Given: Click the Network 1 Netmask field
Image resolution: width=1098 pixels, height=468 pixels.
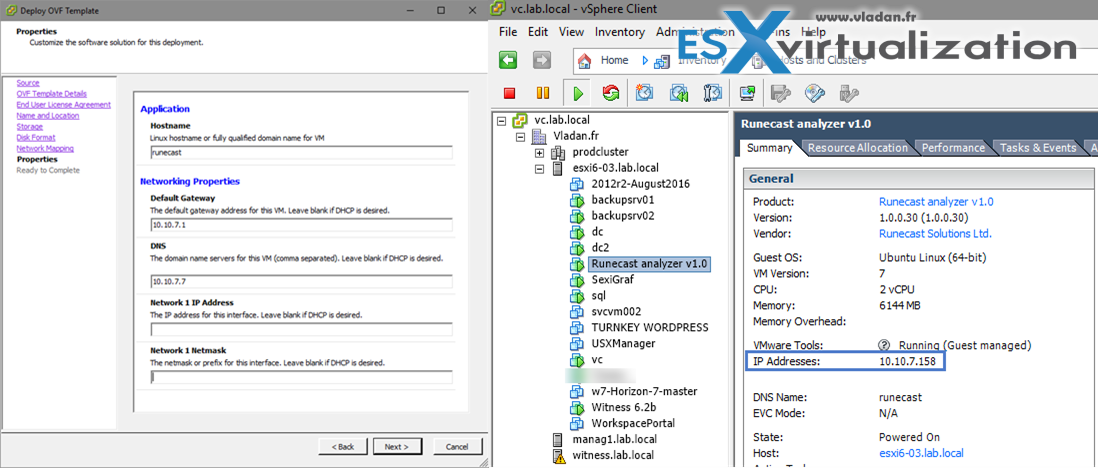Looking at the screenshot, I should point(302,378).
